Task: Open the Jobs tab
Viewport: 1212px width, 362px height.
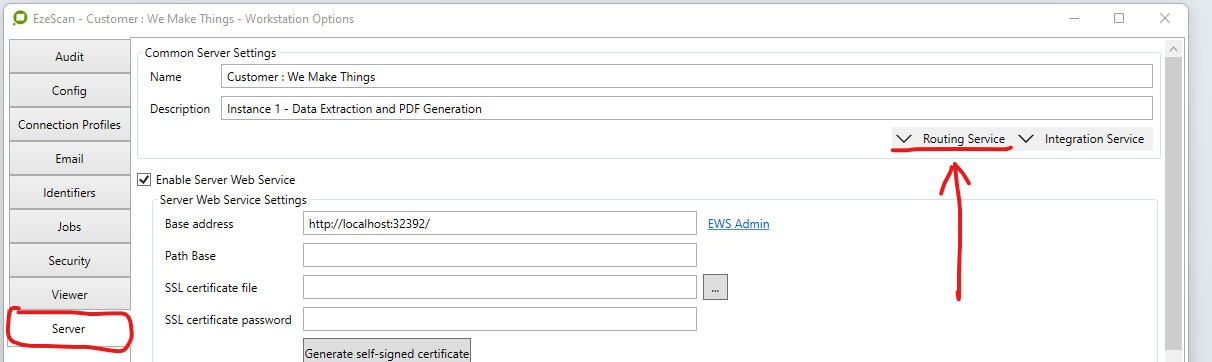Action: pos(69,227)
